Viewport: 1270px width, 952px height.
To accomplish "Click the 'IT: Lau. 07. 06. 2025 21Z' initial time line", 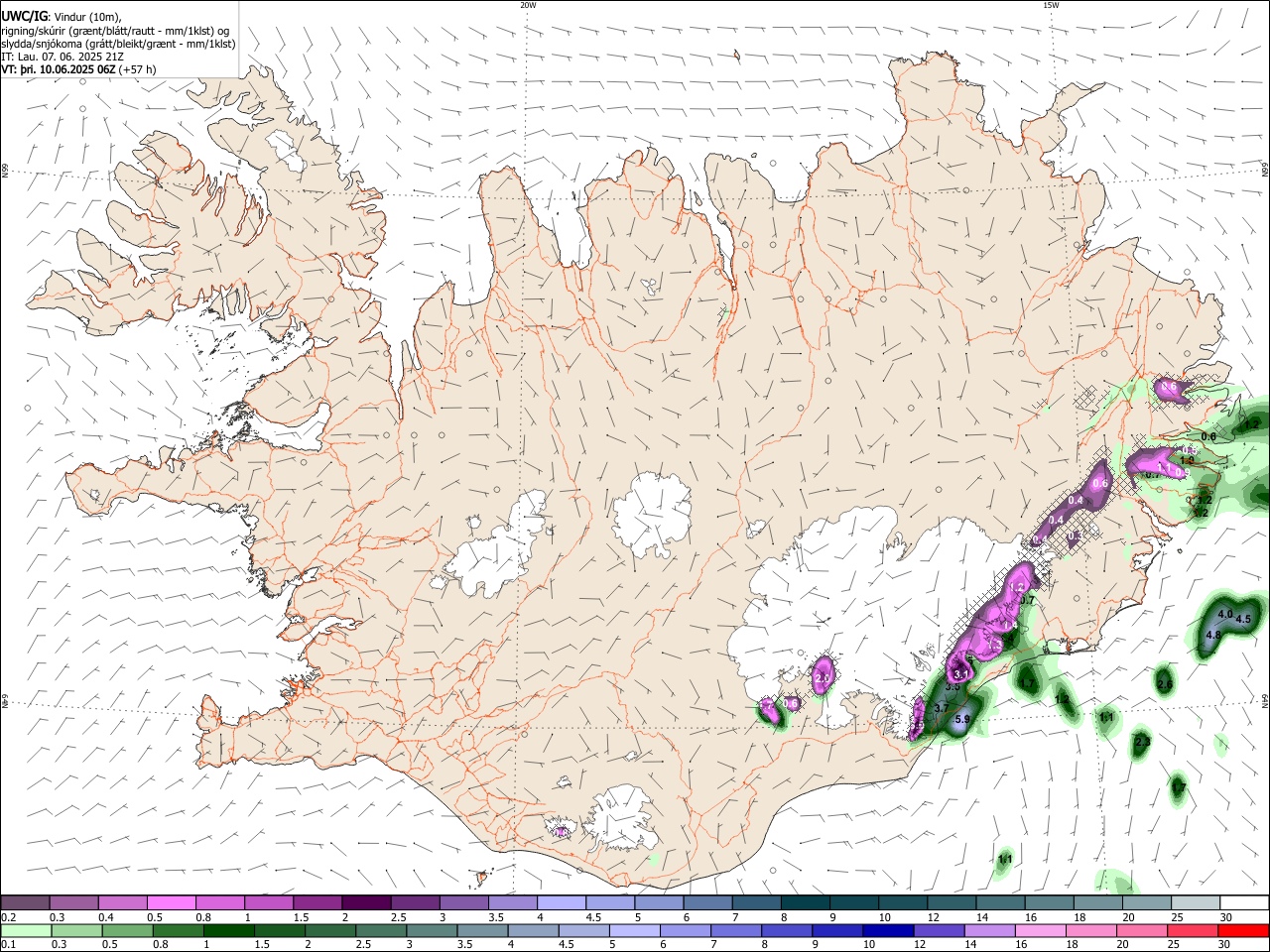I will click(63, 57).
